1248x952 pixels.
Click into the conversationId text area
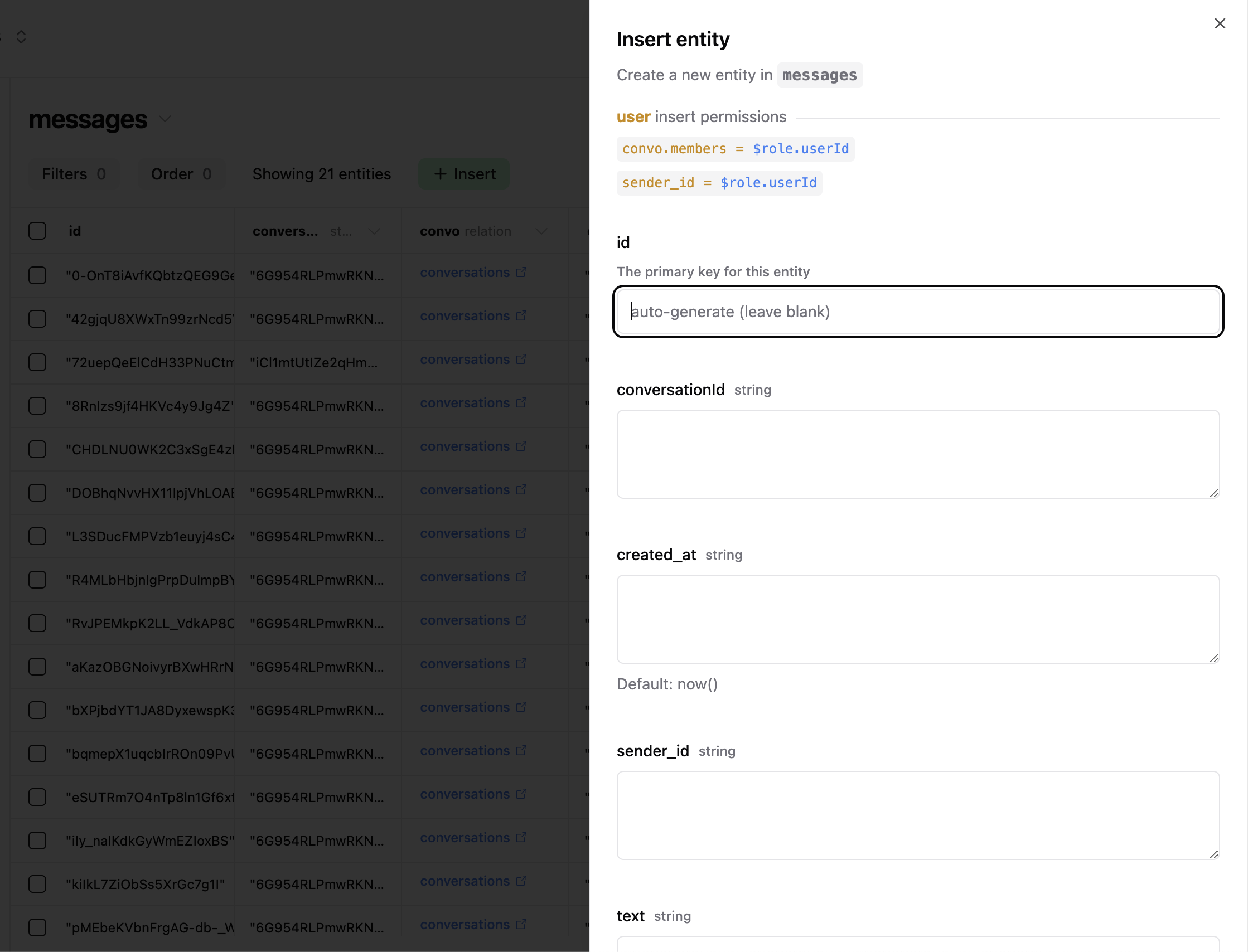coord(918,454)
